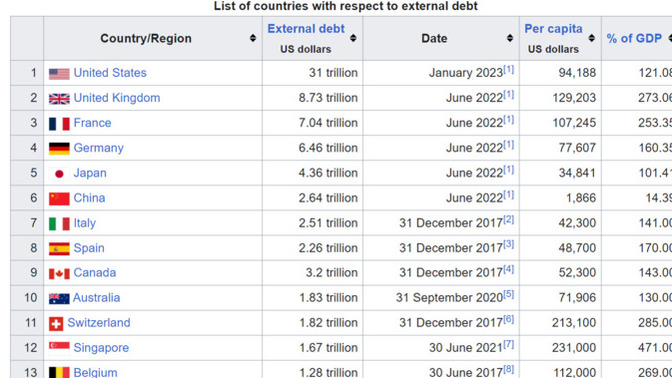Image resolution: width=672 pixels, height=378 pixels.
Task: Open the Spain country link
Action: coord(89,248)
